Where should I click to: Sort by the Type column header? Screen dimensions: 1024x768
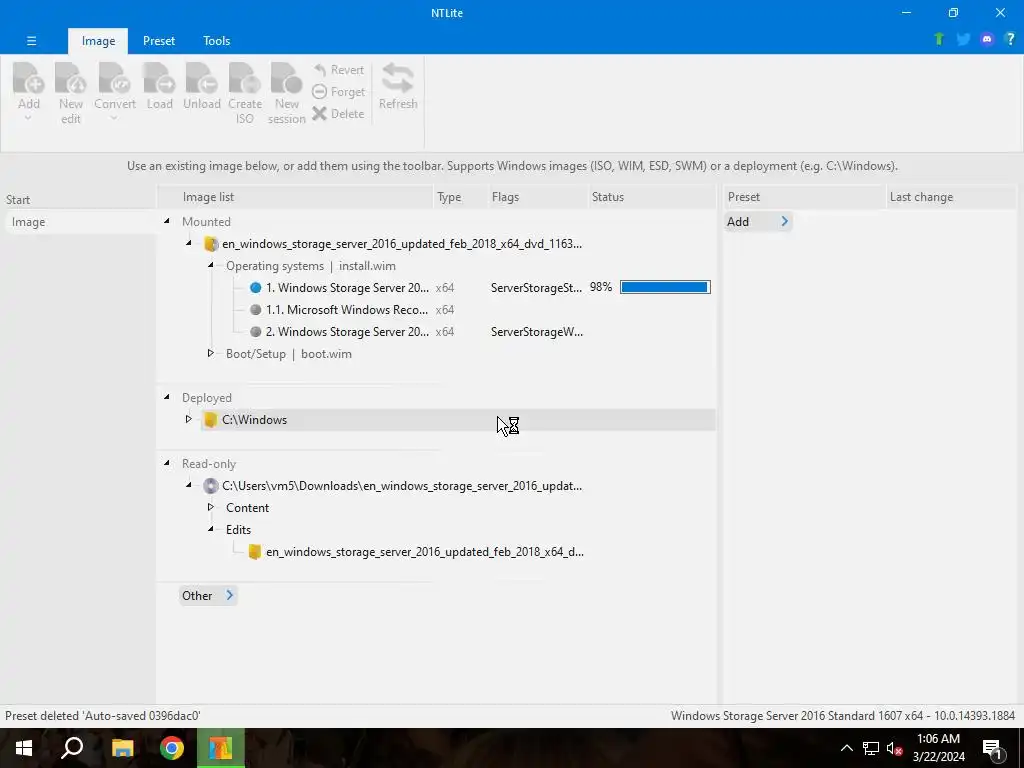click(x=461, y=197)
